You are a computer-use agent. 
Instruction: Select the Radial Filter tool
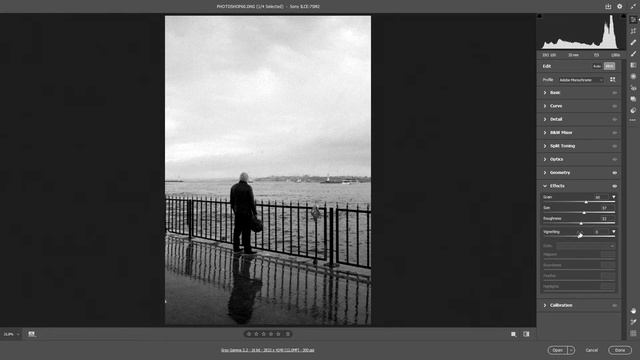click(633, 76)
